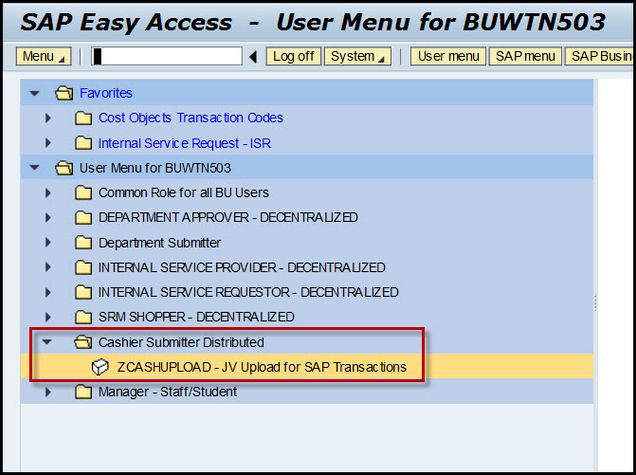Viewport: 636px width, 475px height.
Task: Click the SAP Business button
Action: pos(600,56)
